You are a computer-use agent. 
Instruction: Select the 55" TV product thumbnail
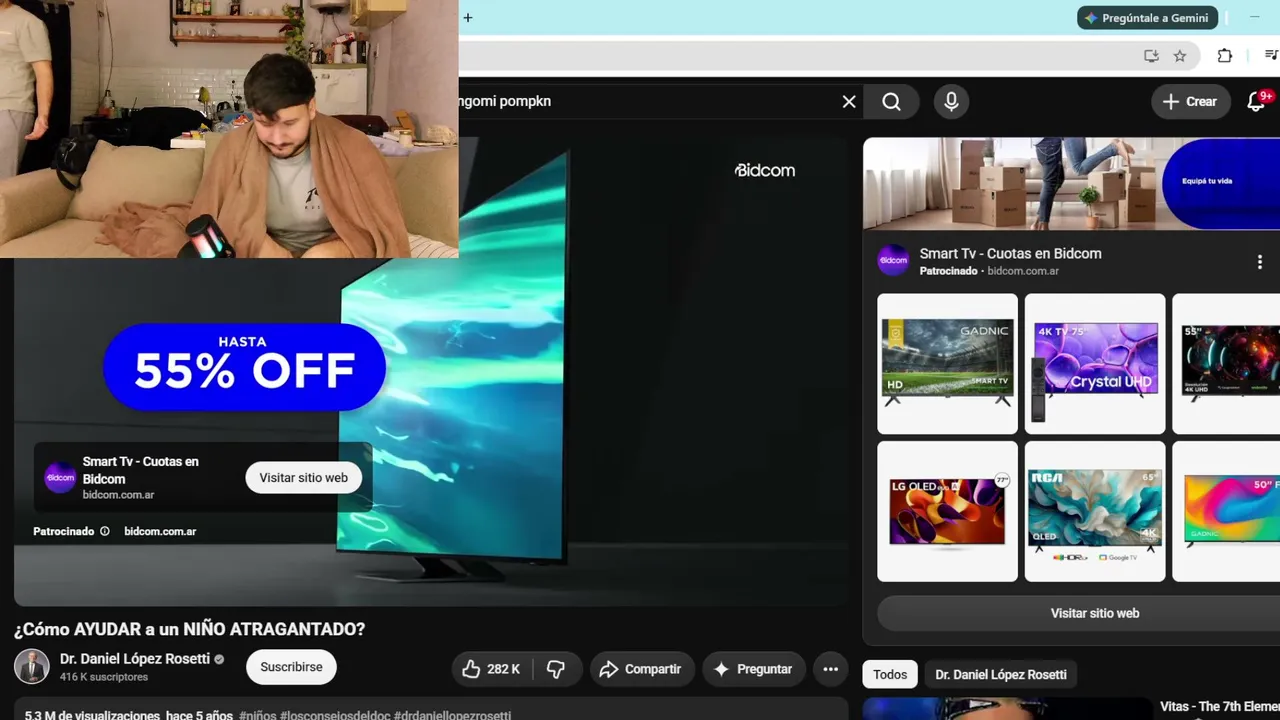(x=1226, y=364)
